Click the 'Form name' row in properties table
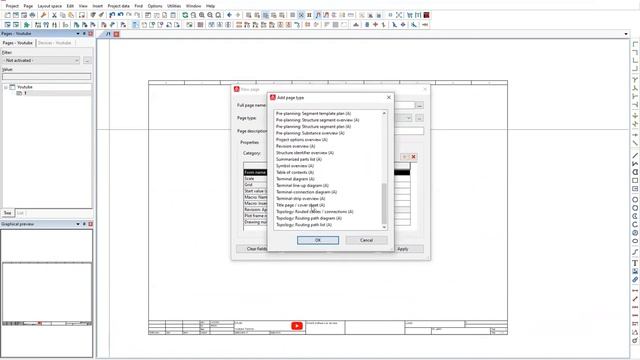The height and width of the screenshot is (360, 640). click(255, 173)
